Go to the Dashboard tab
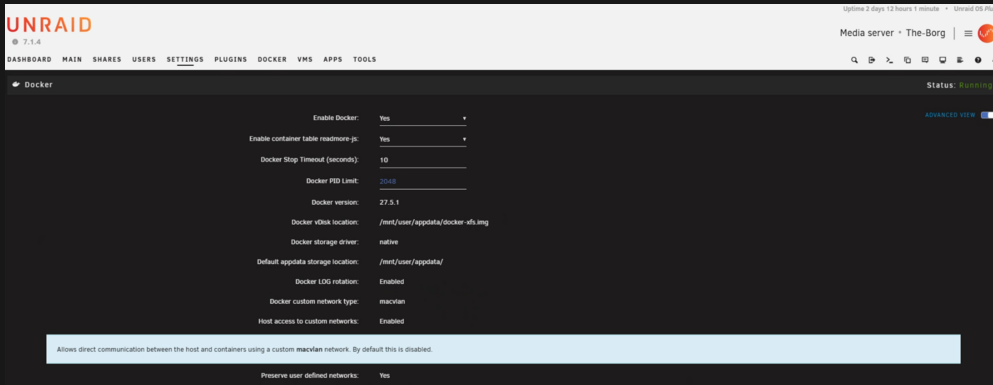This screenshot has width=993, height=385. click(x=29, y=60)
